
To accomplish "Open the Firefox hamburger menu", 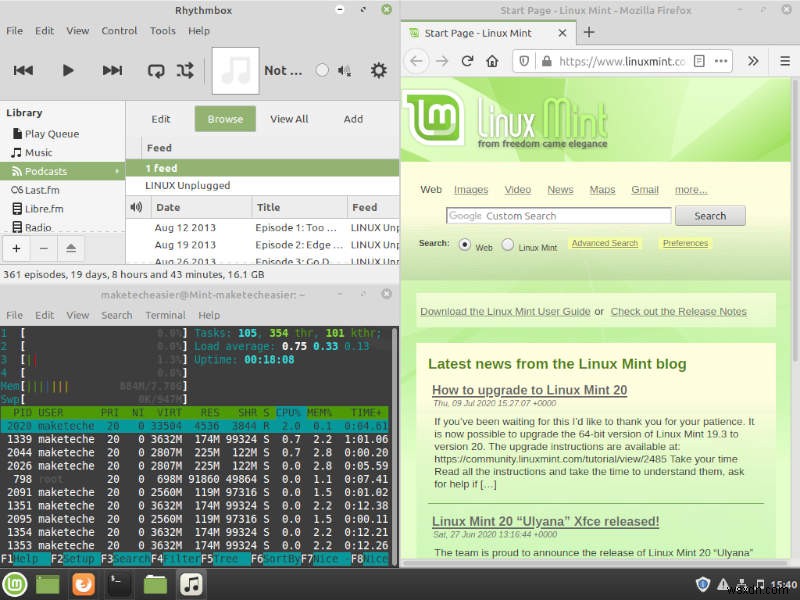I will pyautogui.click(x=785, y=60).
